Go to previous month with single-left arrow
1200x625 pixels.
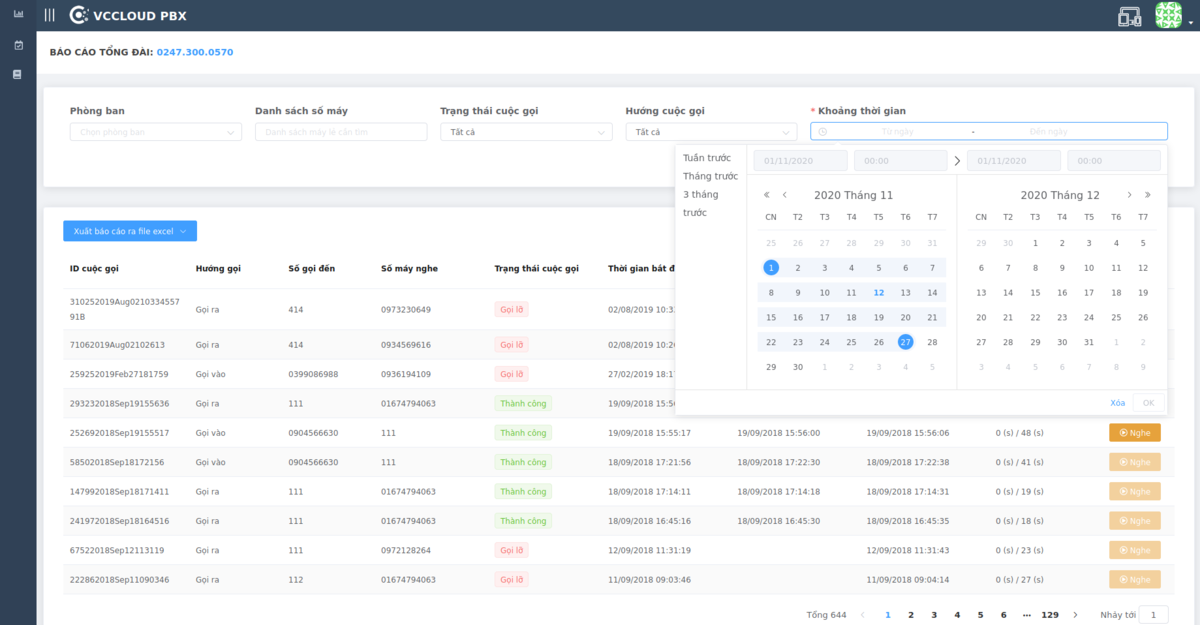[x=785, y=195]
